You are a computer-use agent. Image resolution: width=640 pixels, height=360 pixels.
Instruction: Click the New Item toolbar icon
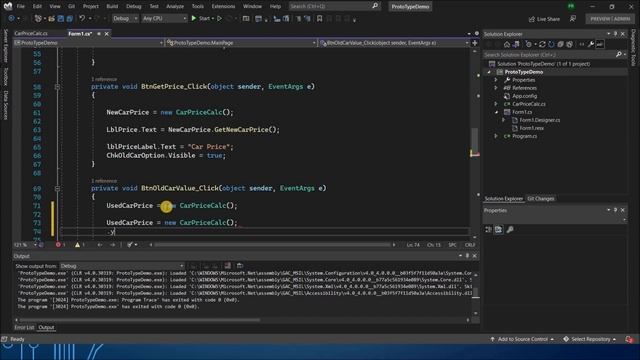pyautogui.click(x=38, y=18)
